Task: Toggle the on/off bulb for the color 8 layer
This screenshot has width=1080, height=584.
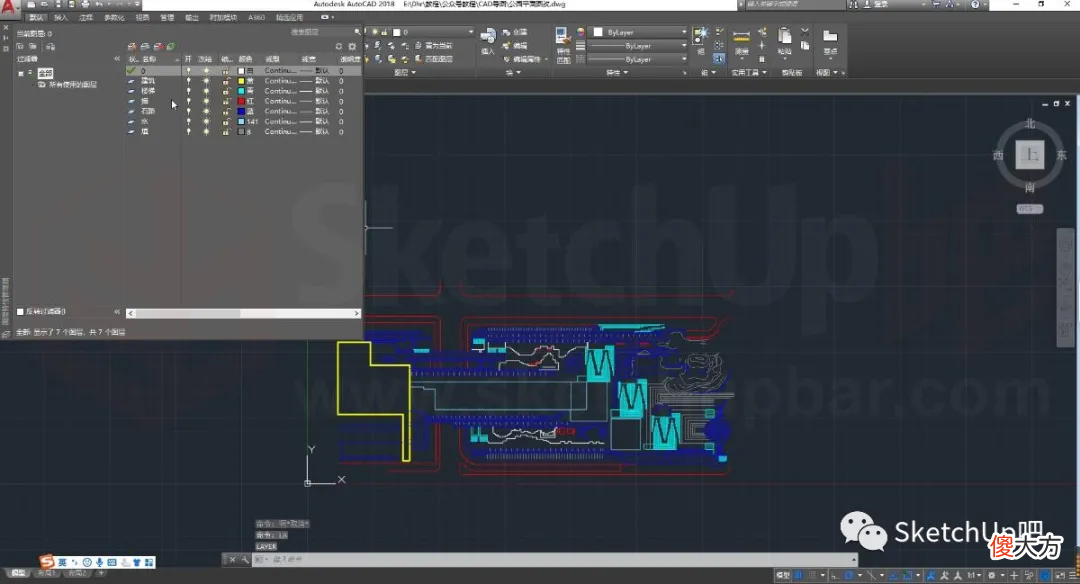Action: [188, 132]
